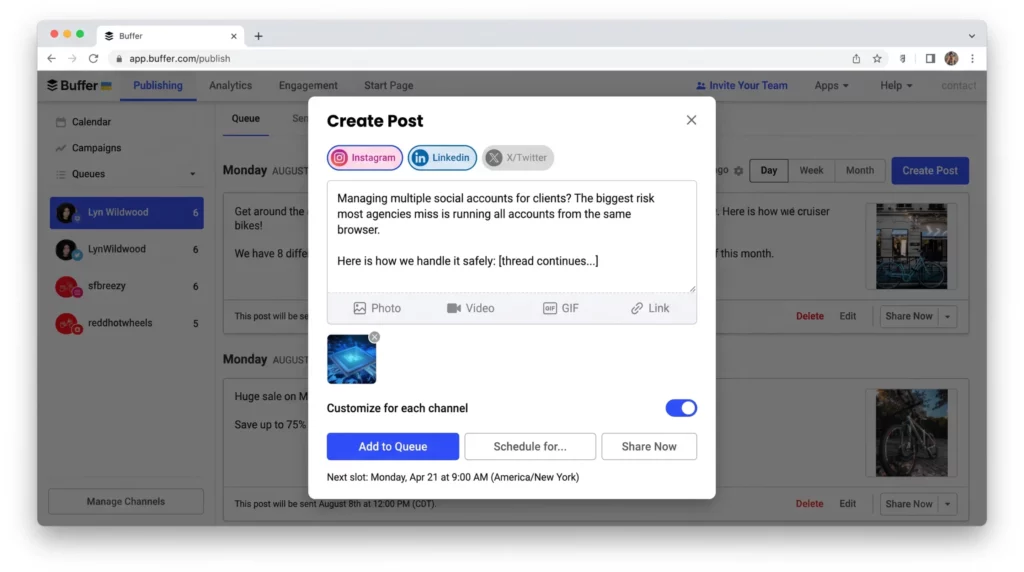
Task: Reload the Buffer page
Action: 93,59
